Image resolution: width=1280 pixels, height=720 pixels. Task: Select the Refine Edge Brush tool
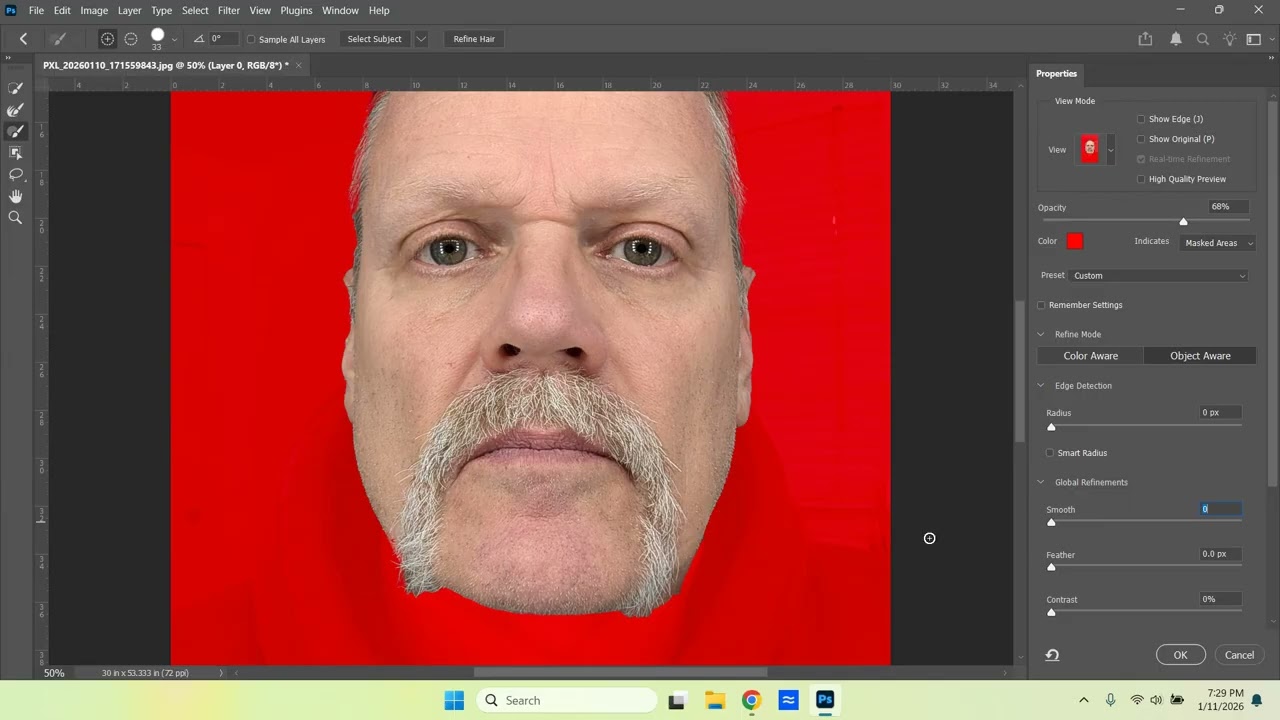(15, 110)
